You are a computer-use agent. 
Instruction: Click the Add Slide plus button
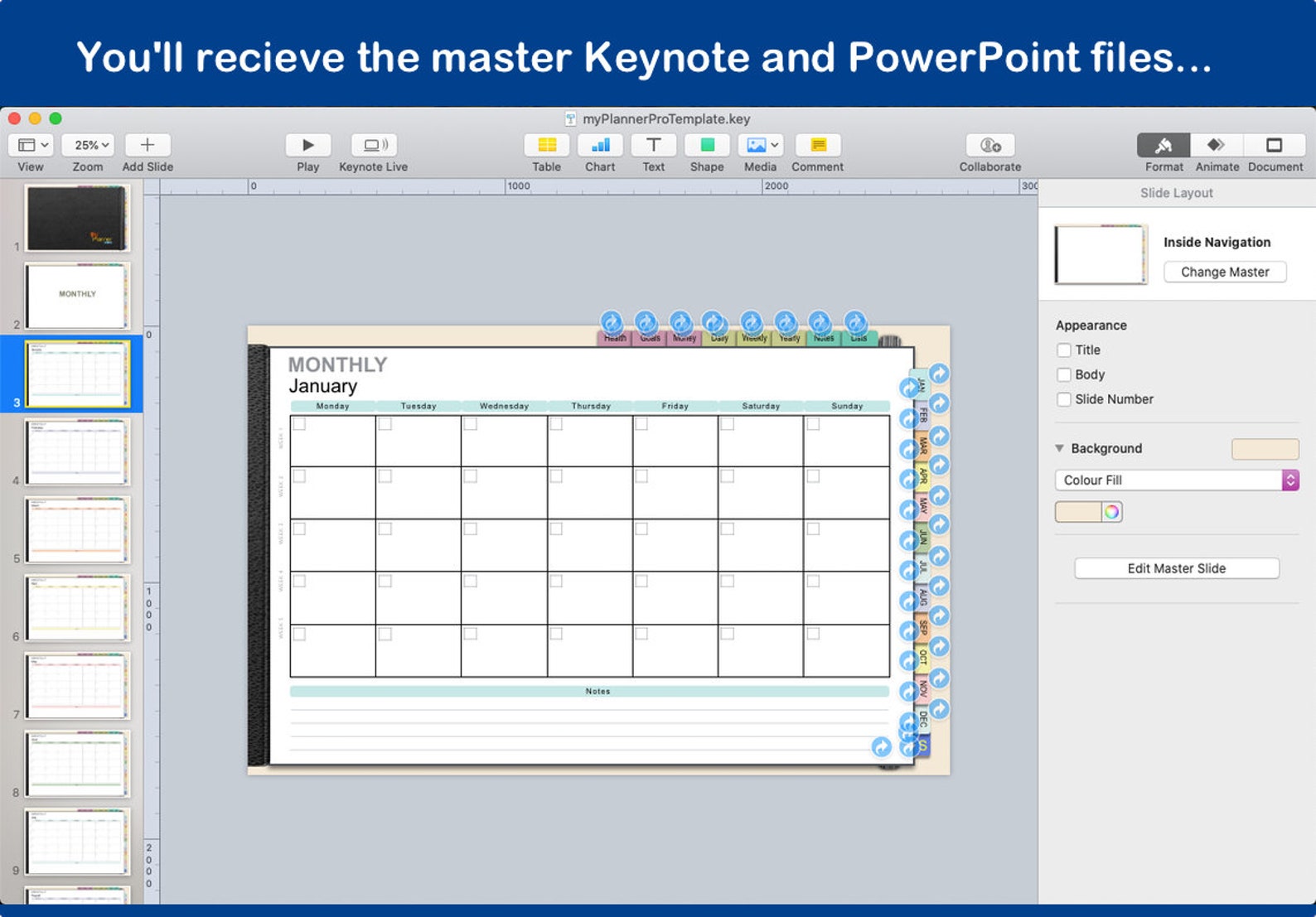point(148,145)
